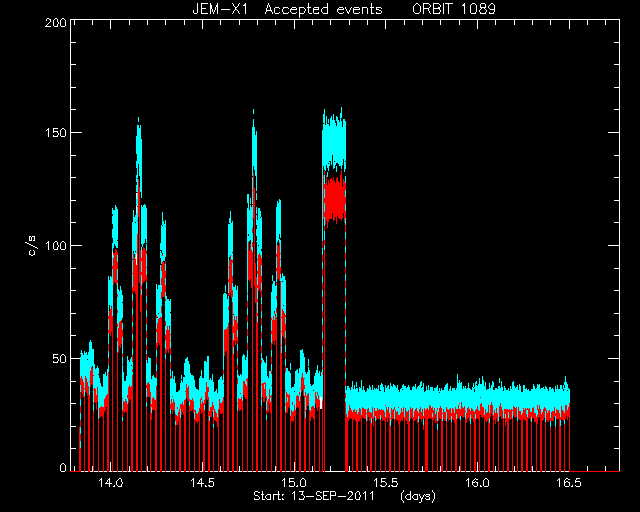The width and height of the screenshot is (640, 512).
Task: Click the 16.5 x-axis tick label
Action: pos(569,483)
